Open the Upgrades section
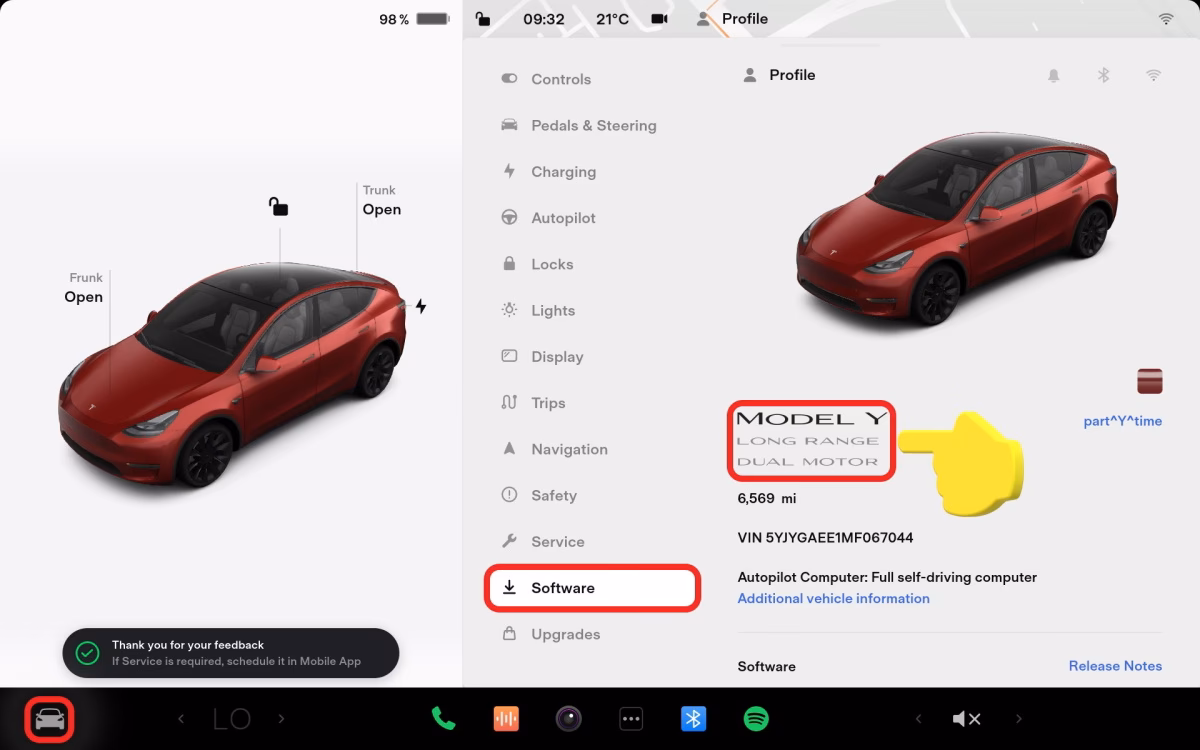The image size is (1200, 750). pyautogui.click(x=565, y=633)
